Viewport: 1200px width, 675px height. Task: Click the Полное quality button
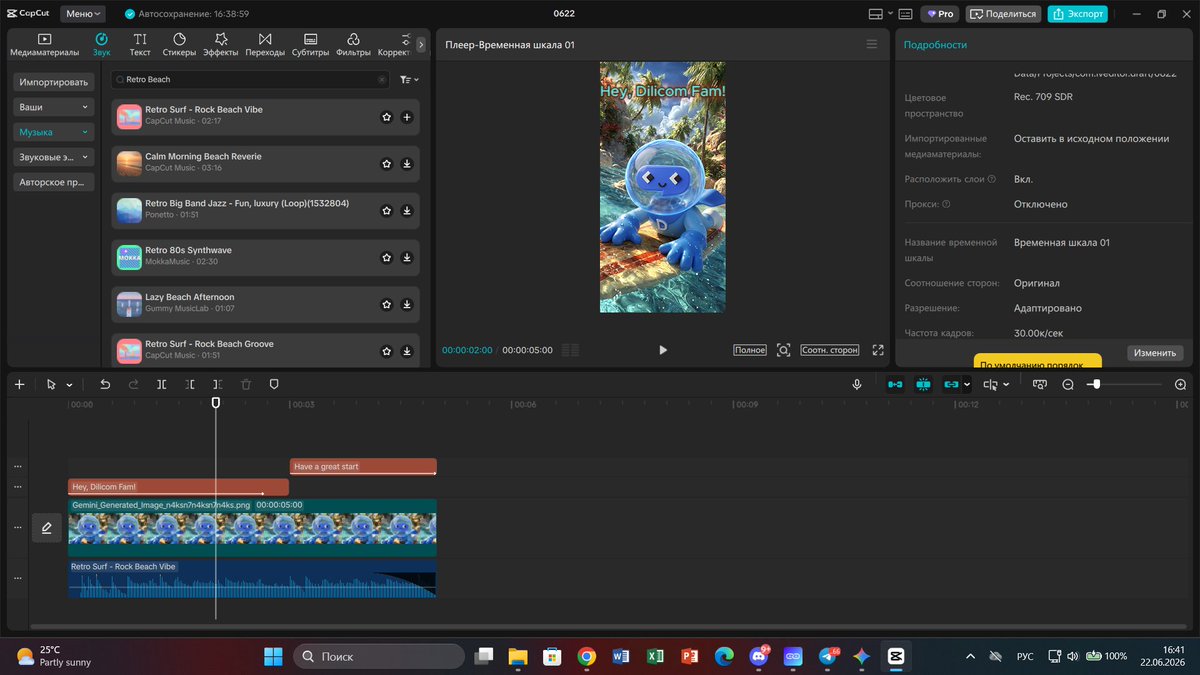pos(750,350)
